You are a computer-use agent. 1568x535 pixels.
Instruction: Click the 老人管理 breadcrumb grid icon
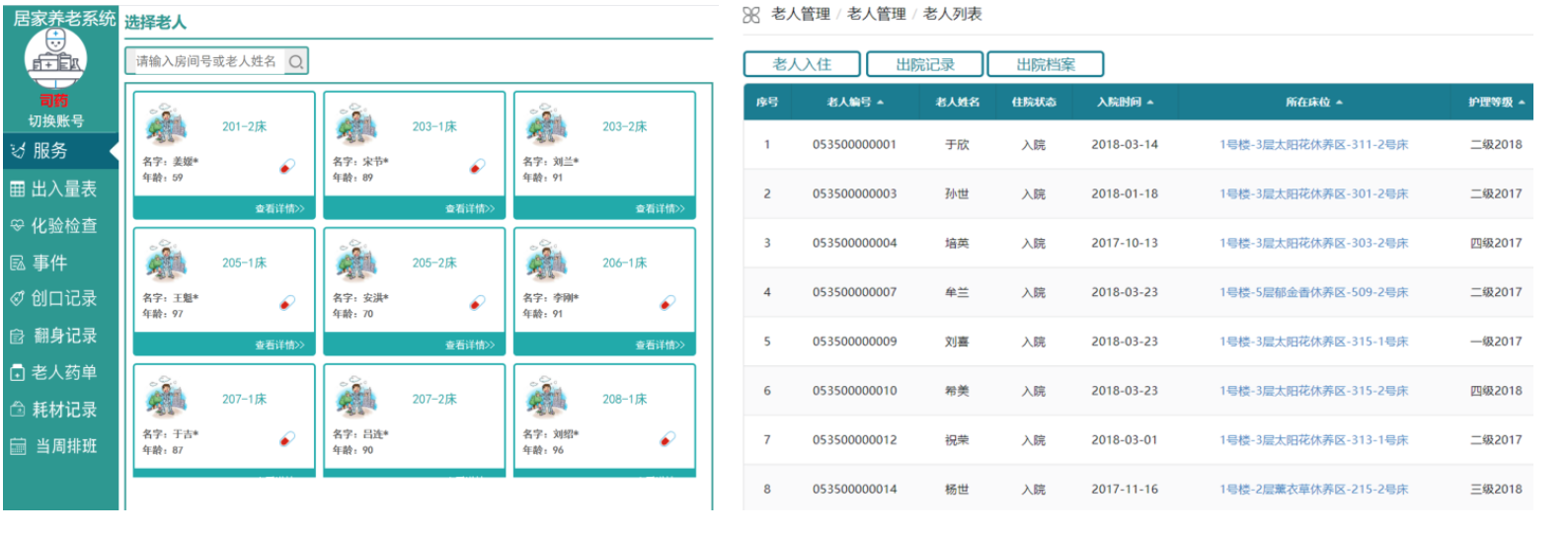[751, 15]
